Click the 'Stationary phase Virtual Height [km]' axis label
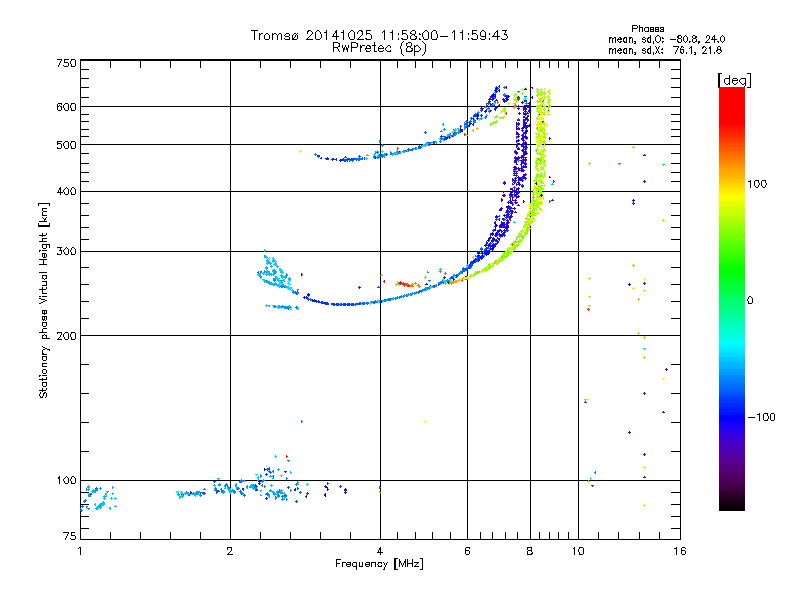The height and width of the screenshot is (600, 800). point(43,300)
